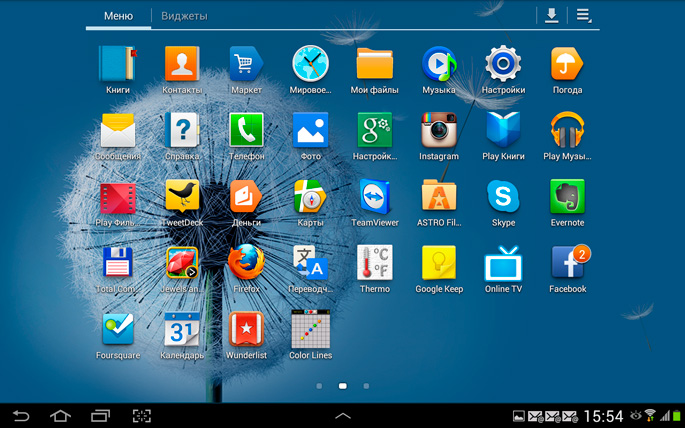Go to the third app page dot
This screenshot has height=428, width=685.
point(366,386)
